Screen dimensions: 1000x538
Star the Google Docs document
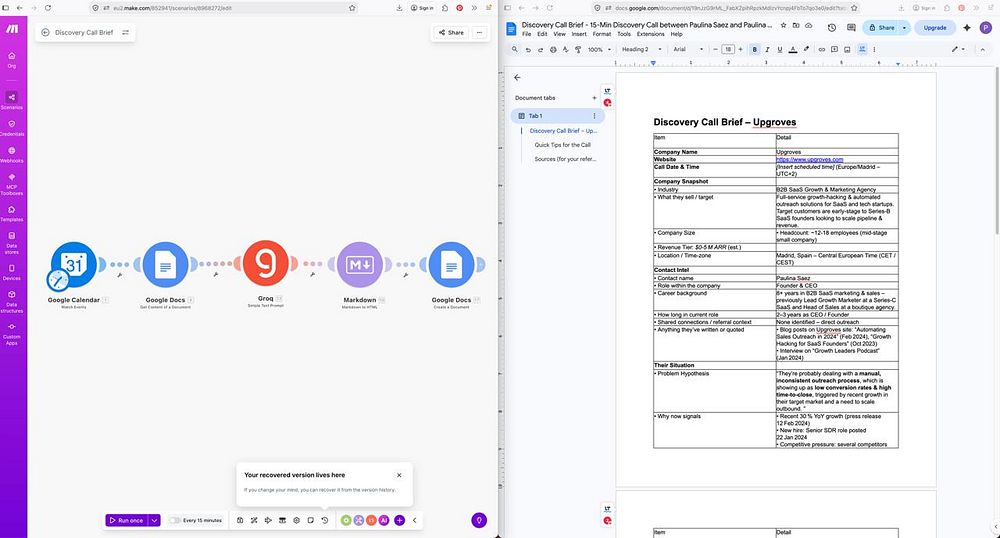click(783, 25)
